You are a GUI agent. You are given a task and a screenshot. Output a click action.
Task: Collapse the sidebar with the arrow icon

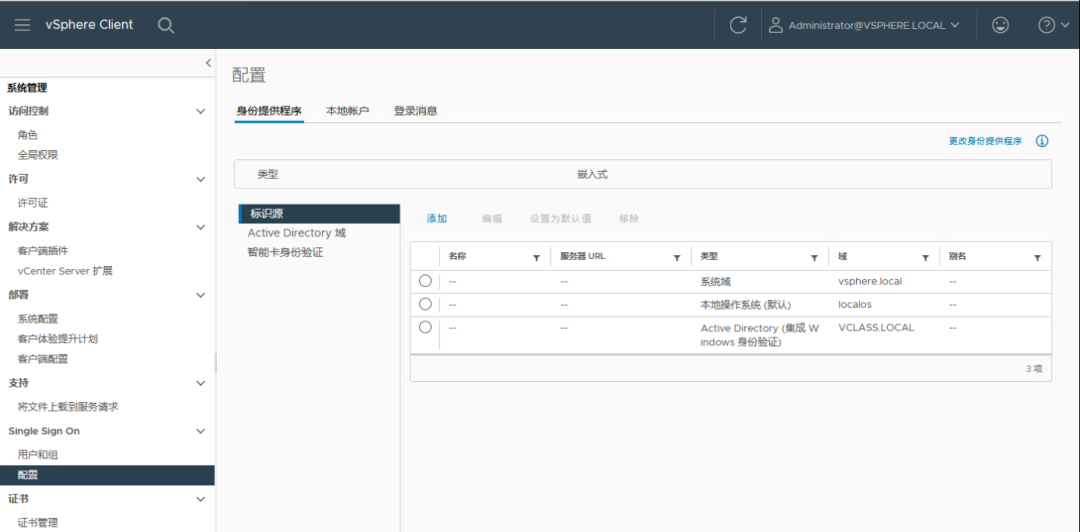(208, 63)
